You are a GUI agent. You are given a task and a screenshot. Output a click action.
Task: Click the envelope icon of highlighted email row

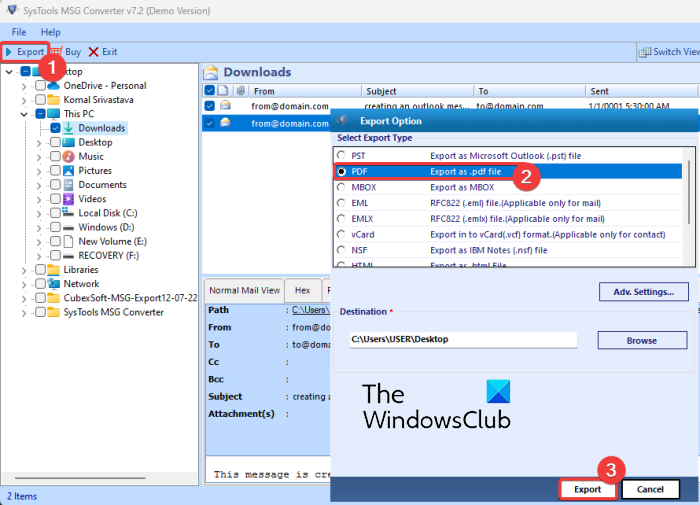(x=225, y=123)
